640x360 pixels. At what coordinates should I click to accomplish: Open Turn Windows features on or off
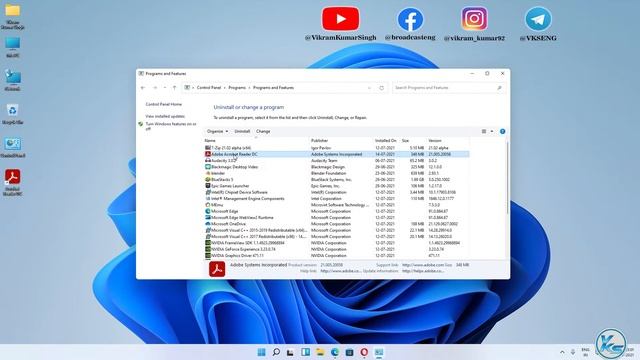[x=171, y=126]
